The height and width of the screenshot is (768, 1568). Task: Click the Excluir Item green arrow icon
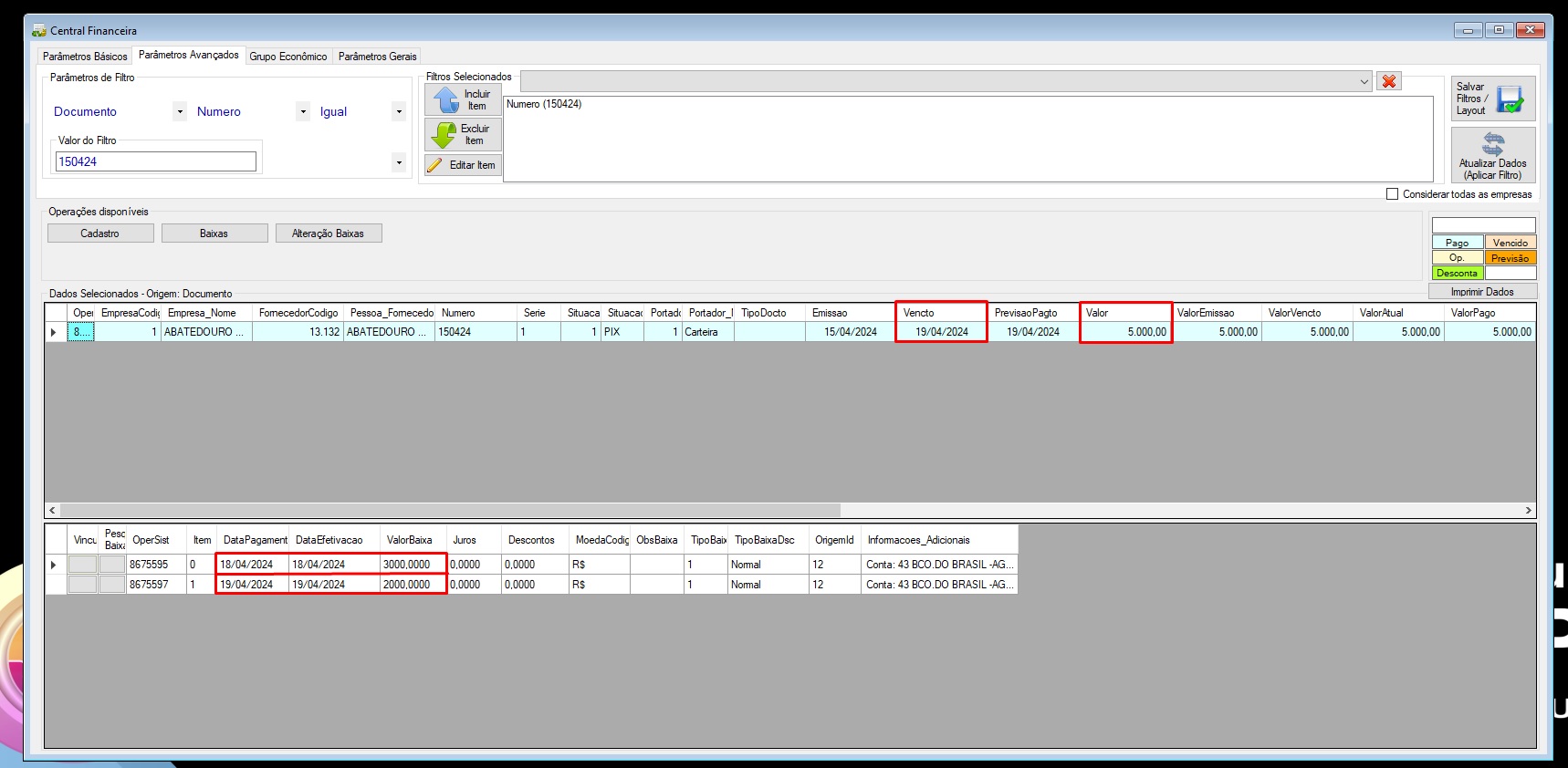pos(444,135)
